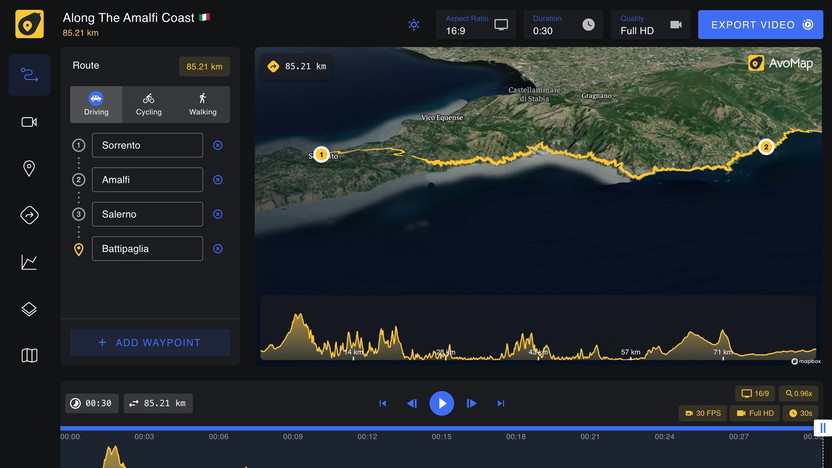Viewport: 832px width, 468px height.
Task: Open the elevation chart panel in sidebar
Action: pyautogui.click(x=29, y=262)
